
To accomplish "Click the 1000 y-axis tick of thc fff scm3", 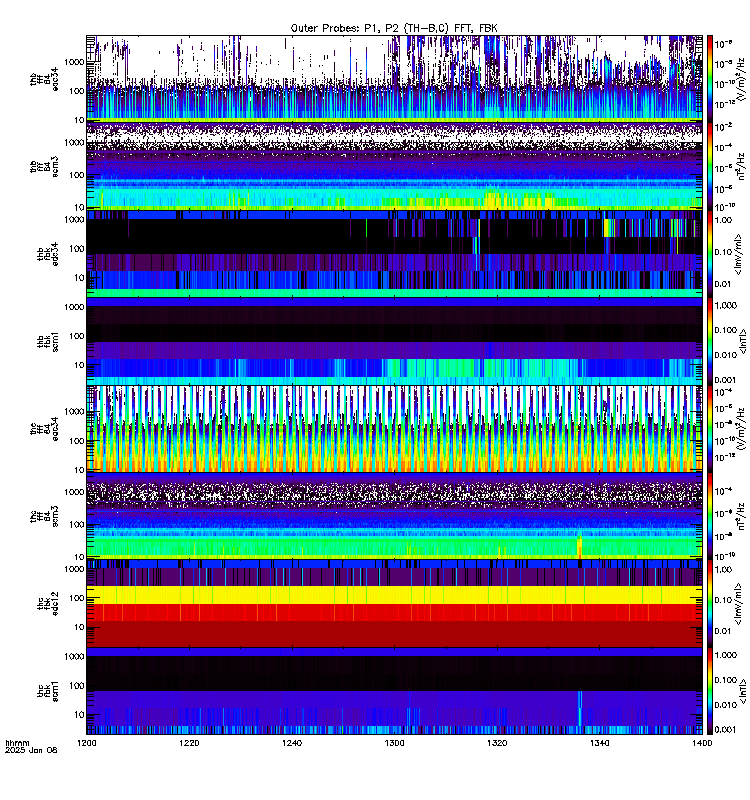I will (74, 492).
